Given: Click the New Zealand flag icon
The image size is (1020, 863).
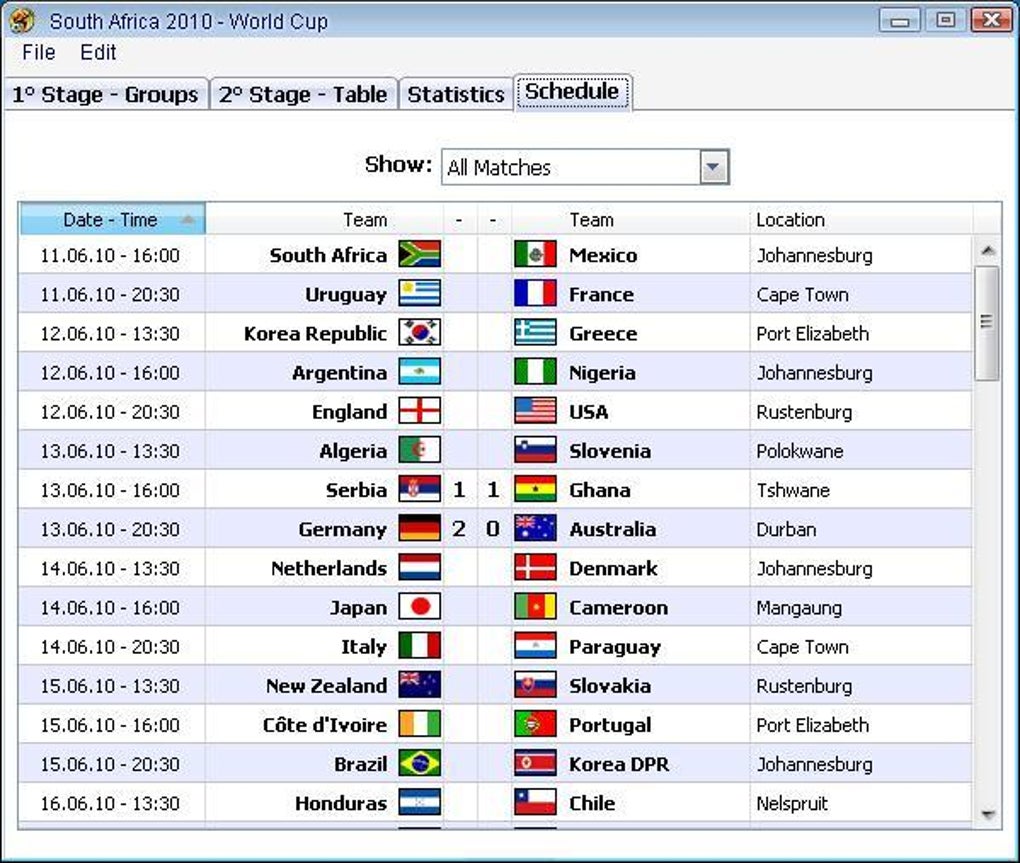Looking at the screenshot, I should [419, 685].
